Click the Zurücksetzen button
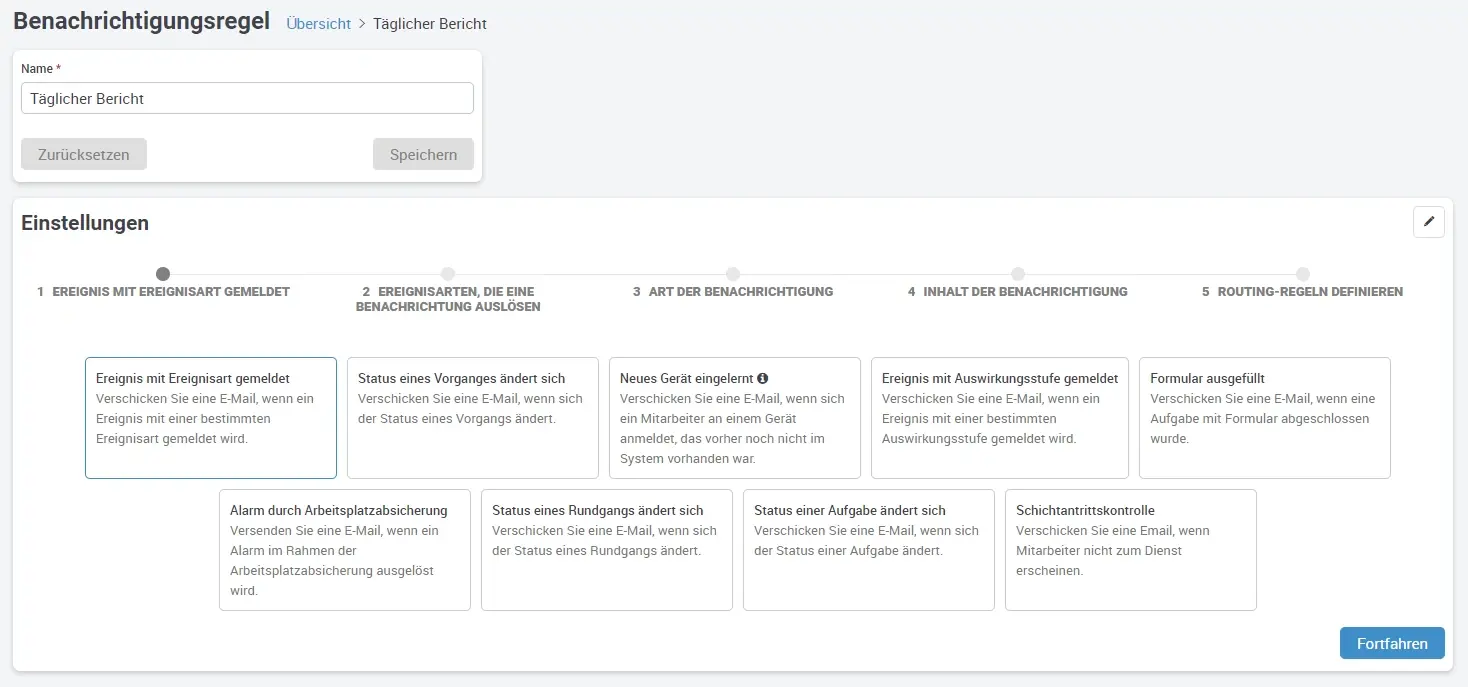1468x687 pixels. point(83,154)
